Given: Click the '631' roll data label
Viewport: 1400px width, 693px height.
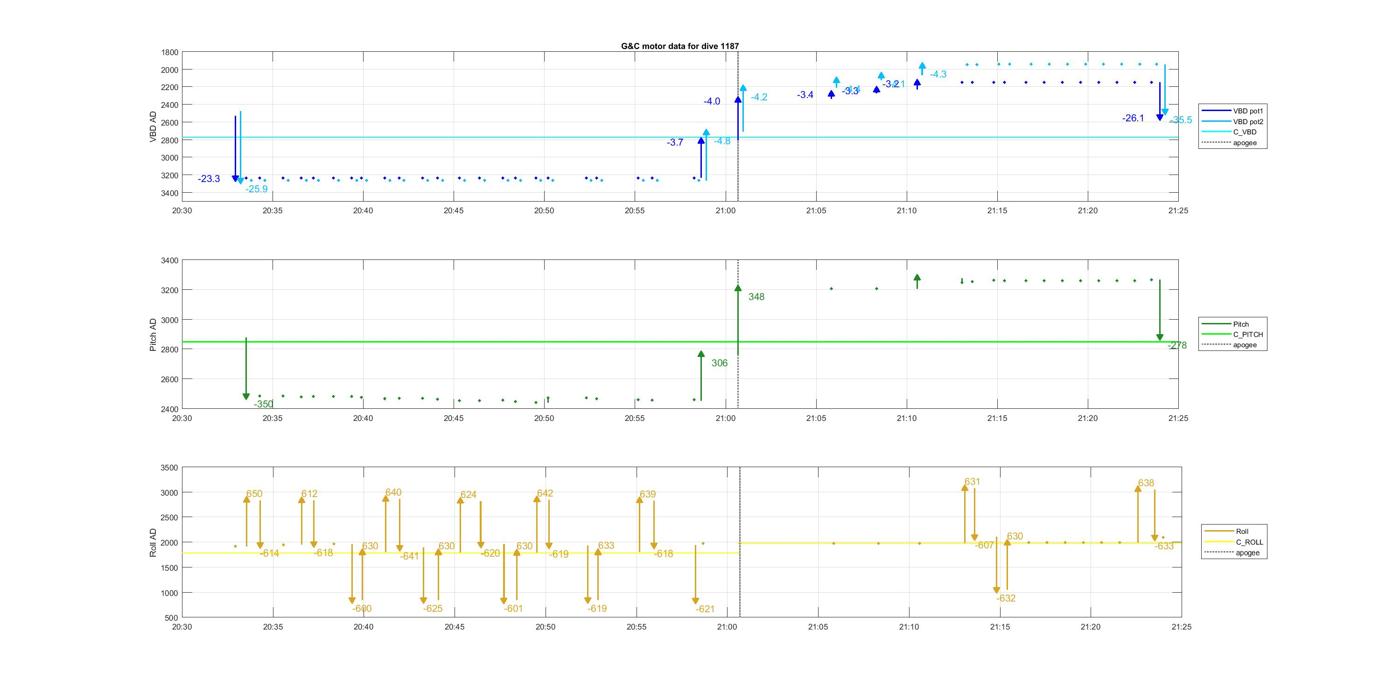Looking at the screenshot, I should click(972, 483).
